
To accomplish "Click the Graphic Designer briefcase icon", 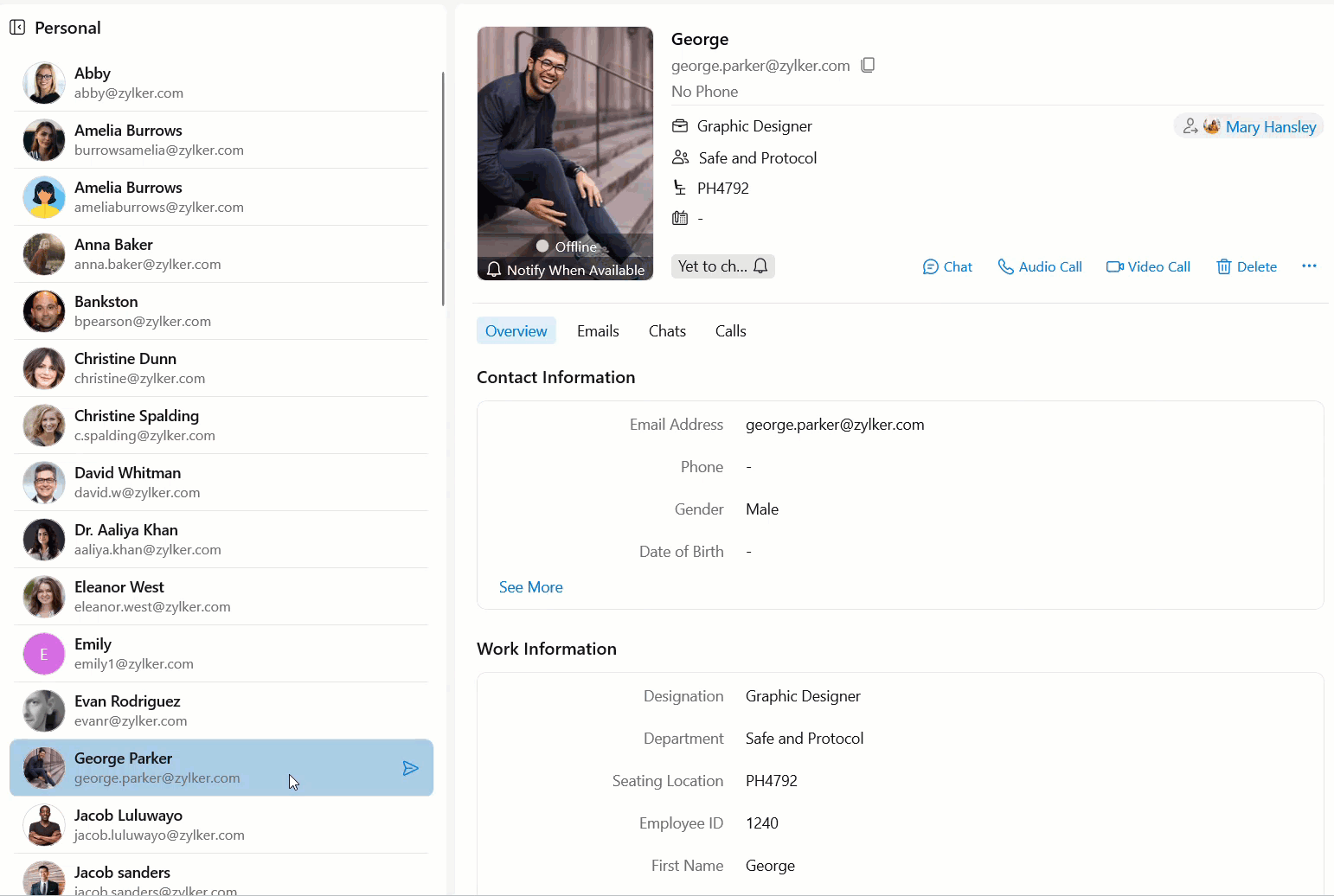I will pos(680,126).
